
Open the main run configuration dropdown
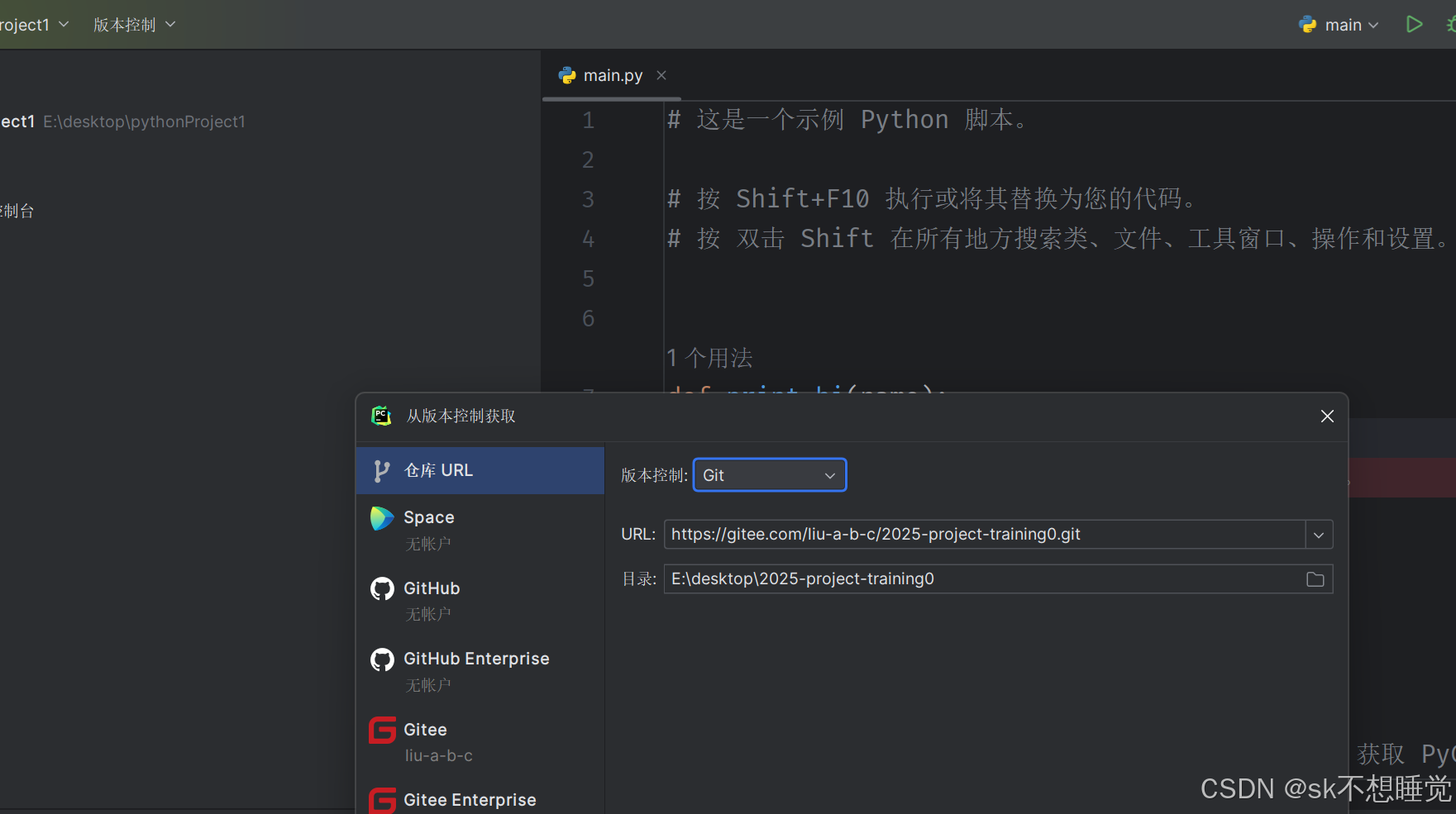1352,25
